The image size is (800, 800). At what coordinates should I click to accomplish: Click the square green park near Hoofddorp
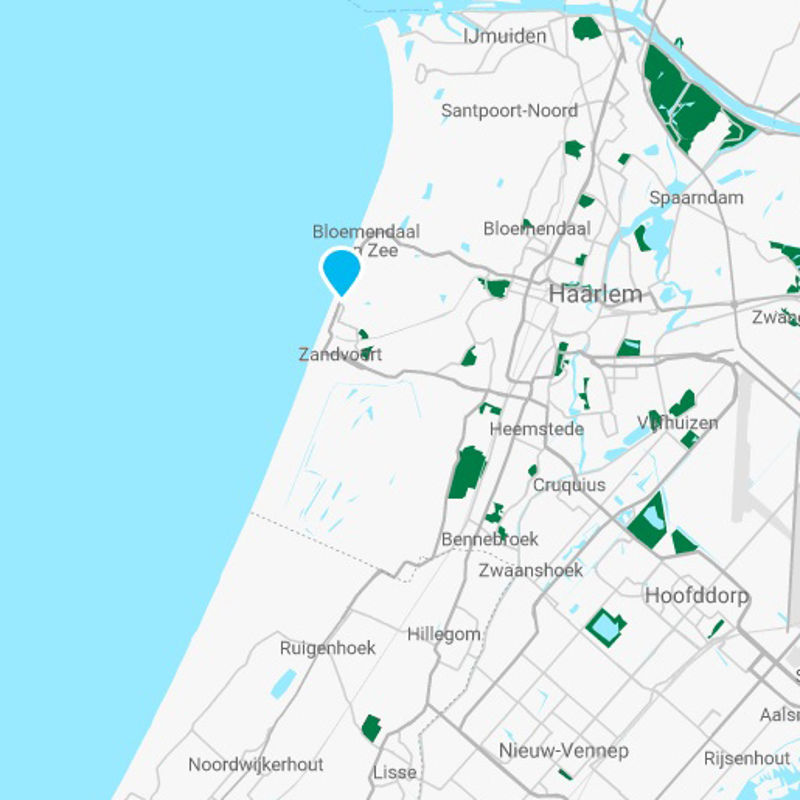tap(606, 627)
